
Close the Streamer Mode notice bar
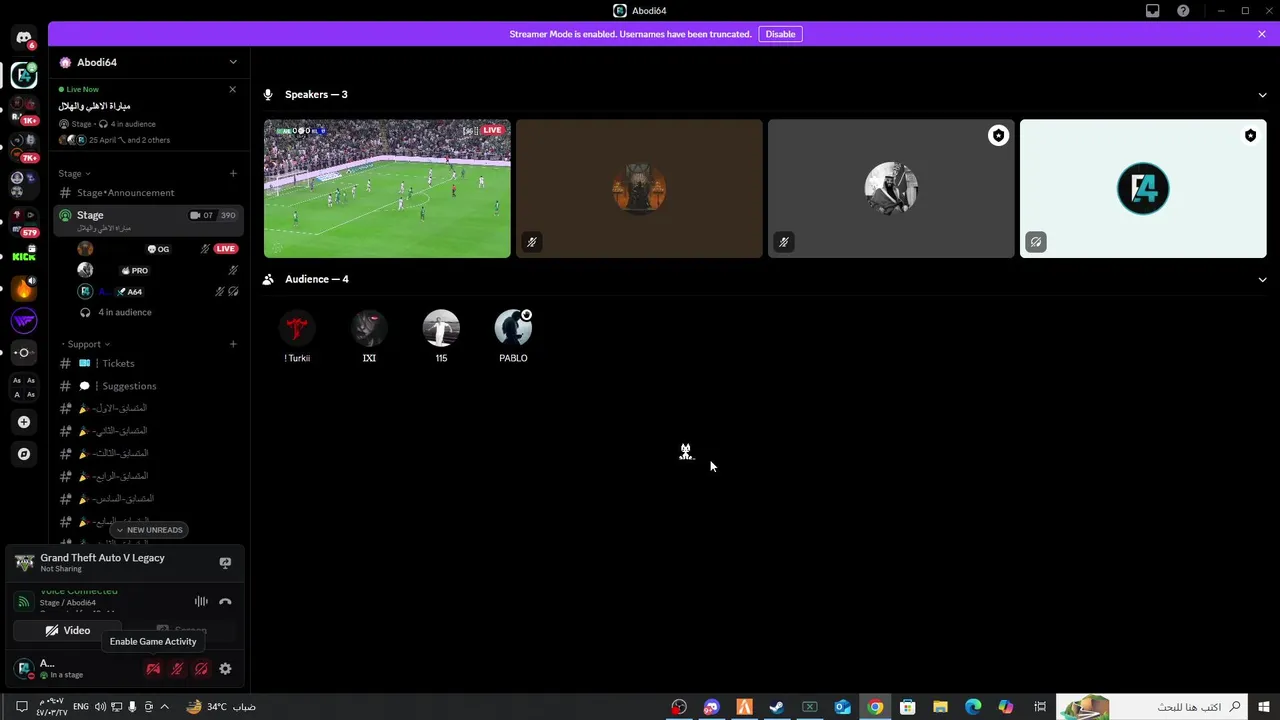pyautogui.click(x=1262, y=34)
